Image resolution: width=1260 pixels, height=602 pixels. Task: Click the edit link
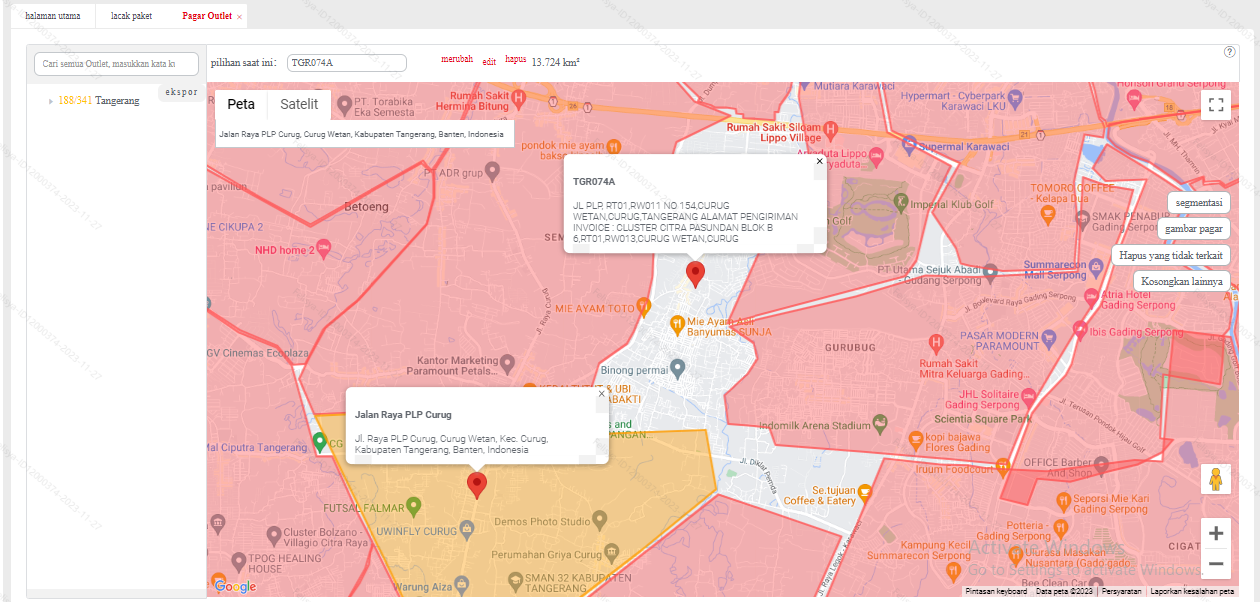(x=489, y=62)
